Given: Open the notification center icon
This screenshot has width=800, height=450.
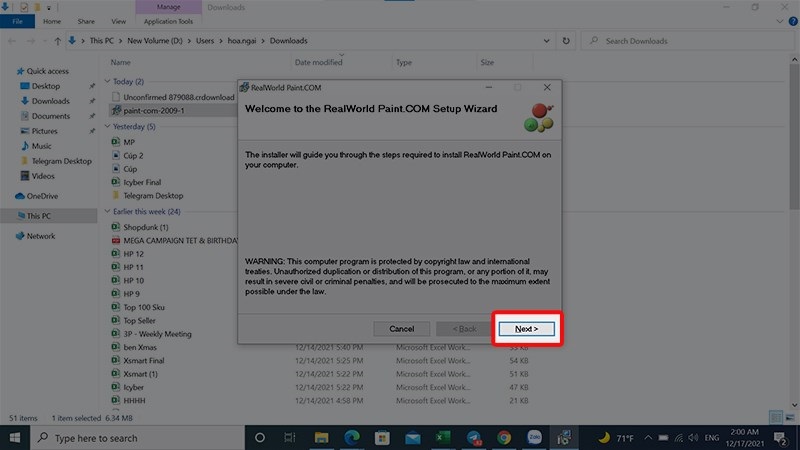Looking at the screenshot, I should click(x=780, y=438).
